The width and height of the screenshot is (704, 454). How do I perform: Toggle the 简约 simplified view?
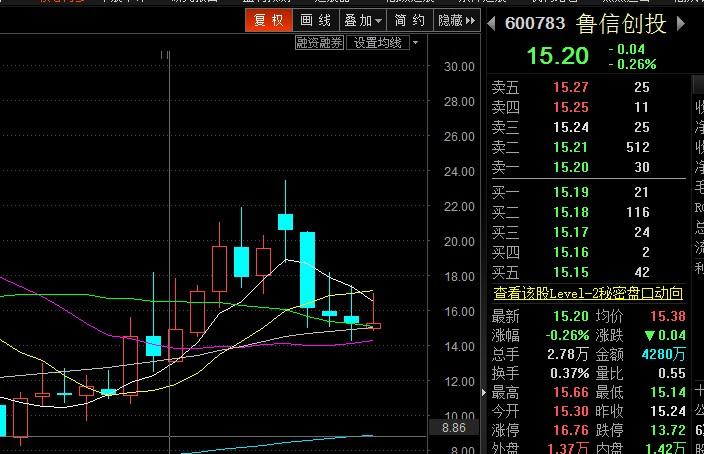coord(409,20)
